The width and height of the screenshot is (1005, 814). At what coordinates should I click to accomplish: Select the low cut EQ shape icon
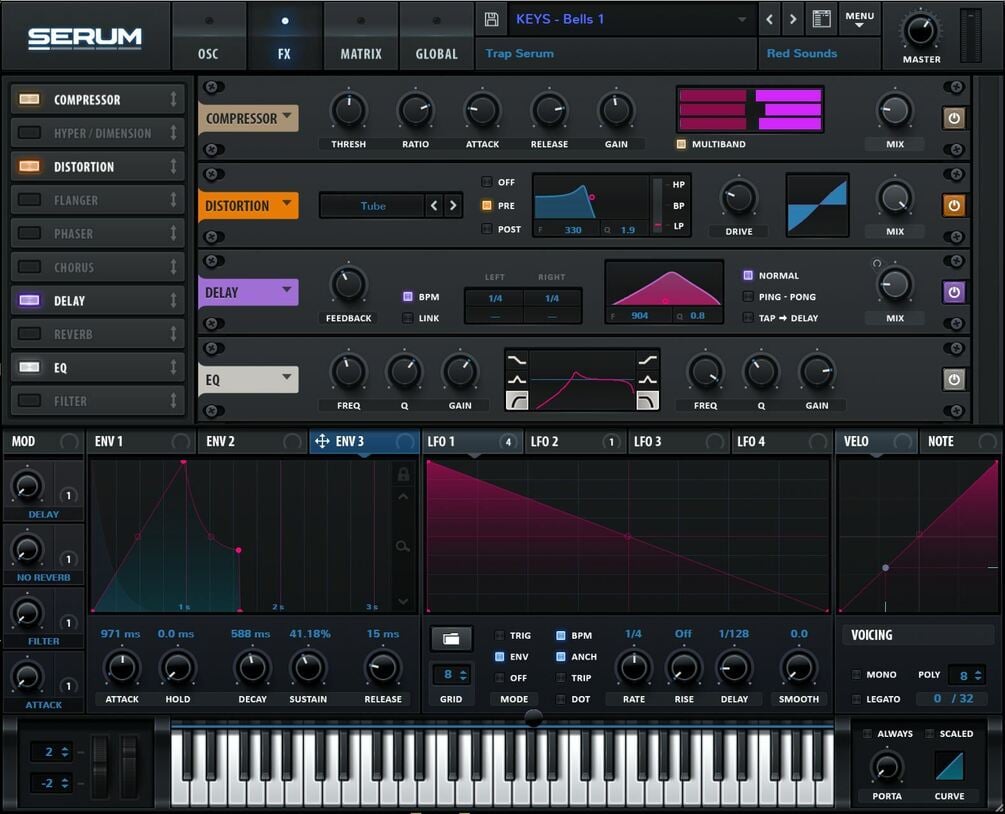(517, 401)
